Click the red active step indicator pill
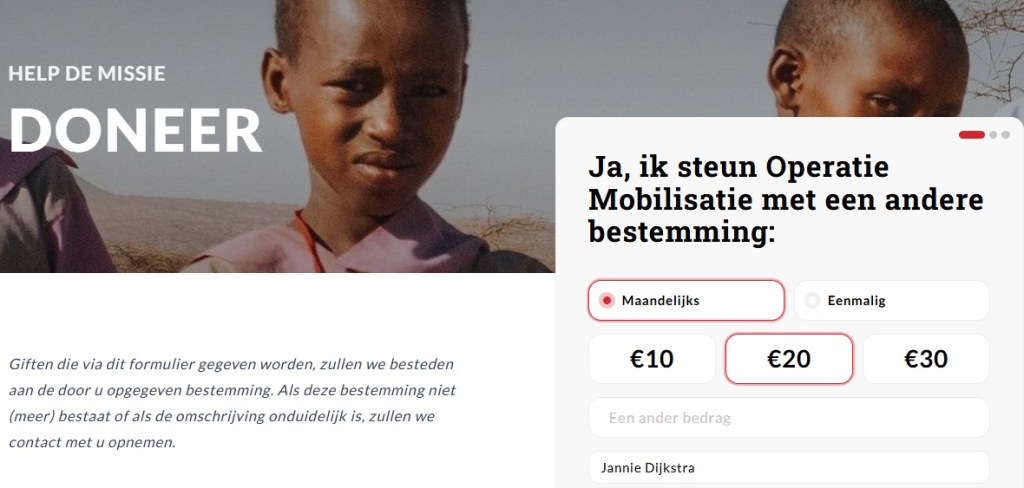1024x488 pixels. (971, 135)
